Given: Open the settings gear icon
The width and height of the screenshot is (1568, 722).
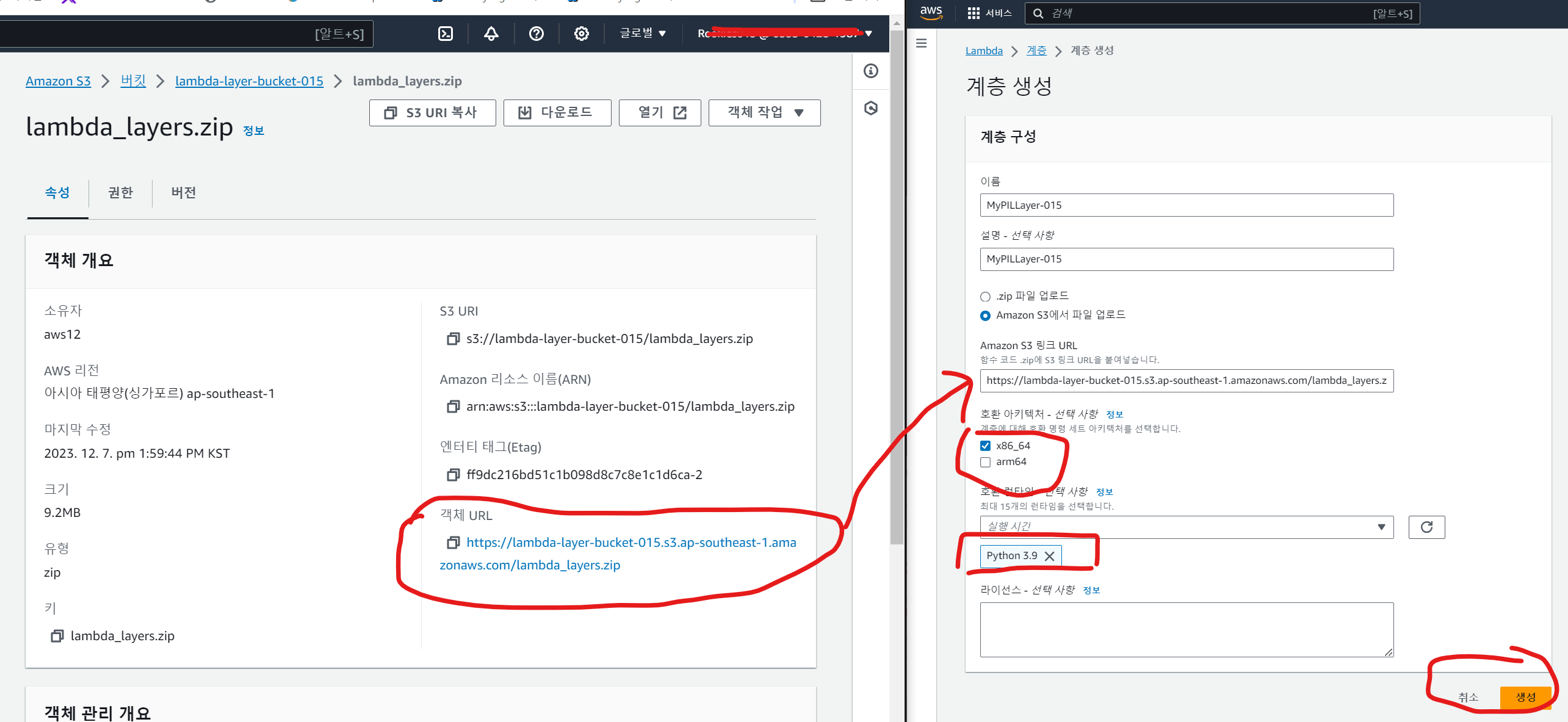Looking at the screenshot, I should (x=581, y=34).
